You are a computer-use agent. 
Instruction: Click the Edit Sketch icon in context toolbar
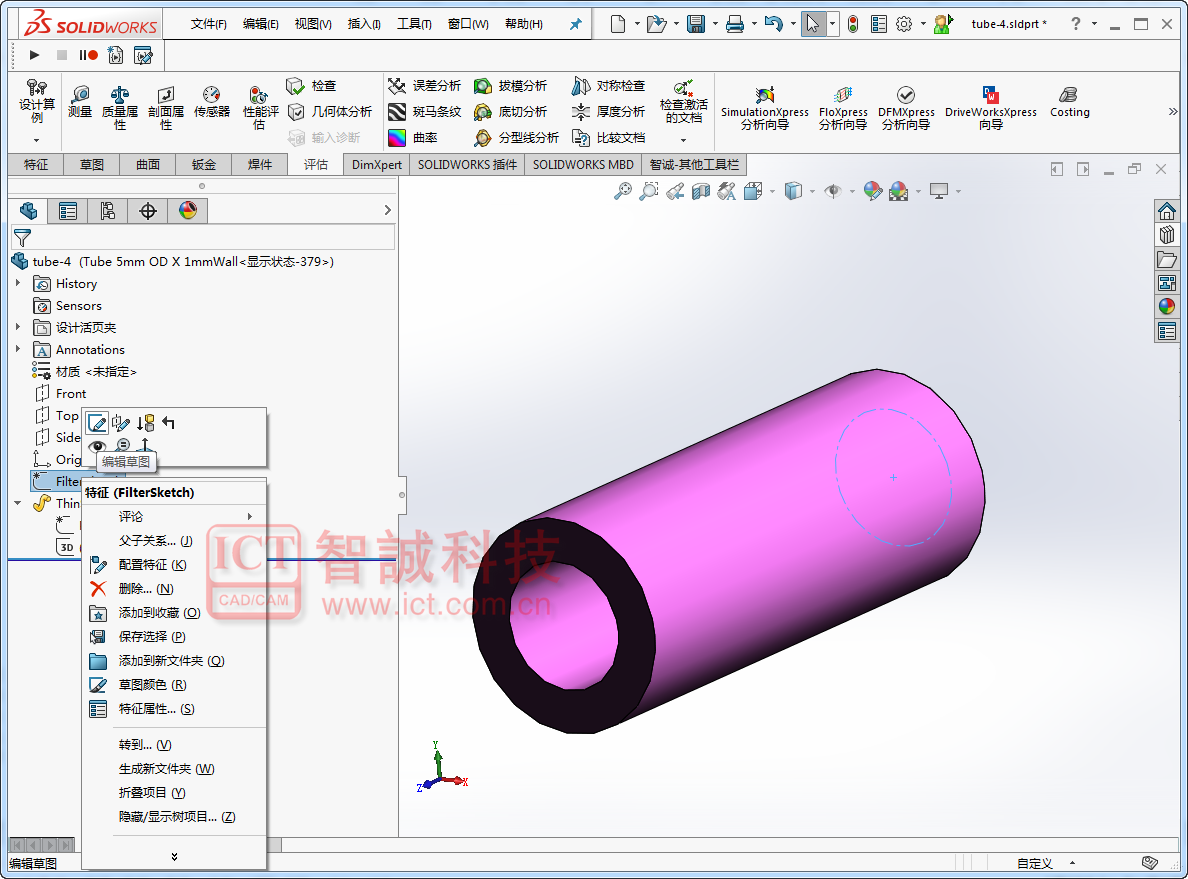(x=97, y=423)
